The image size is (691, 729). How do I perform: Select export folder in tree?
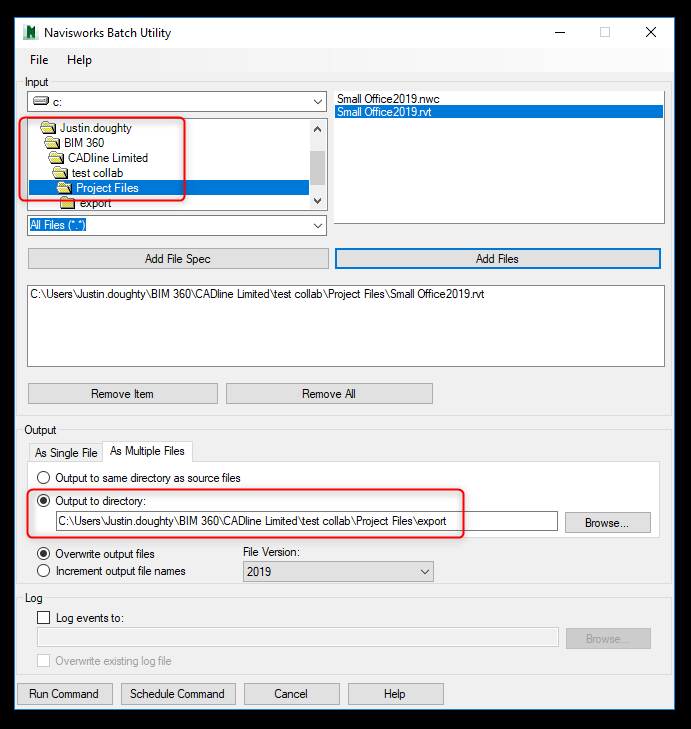pos(95,203)
